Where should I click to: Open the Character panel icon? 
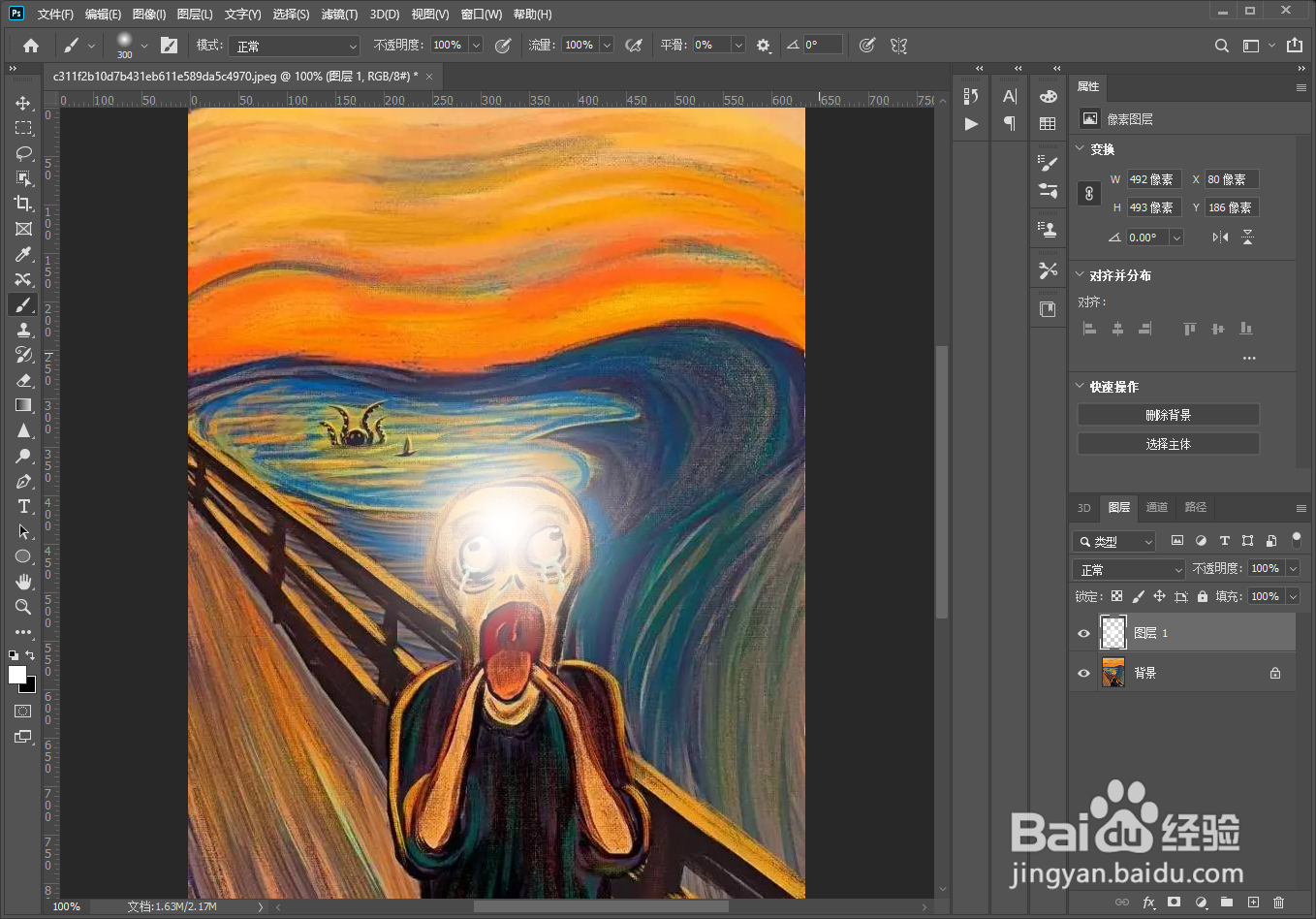pos(1010,96)
